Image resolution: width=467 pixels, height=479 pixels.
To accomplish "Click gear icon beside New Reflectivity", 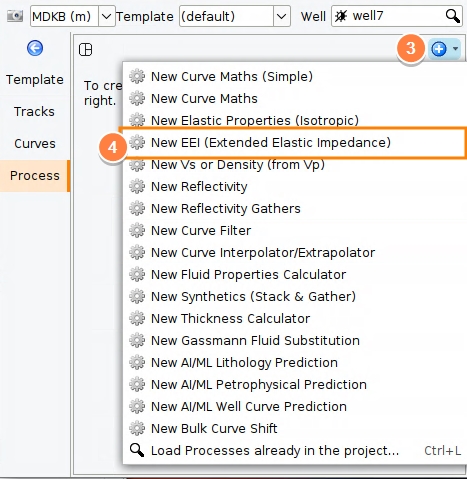I will [137, 187].
